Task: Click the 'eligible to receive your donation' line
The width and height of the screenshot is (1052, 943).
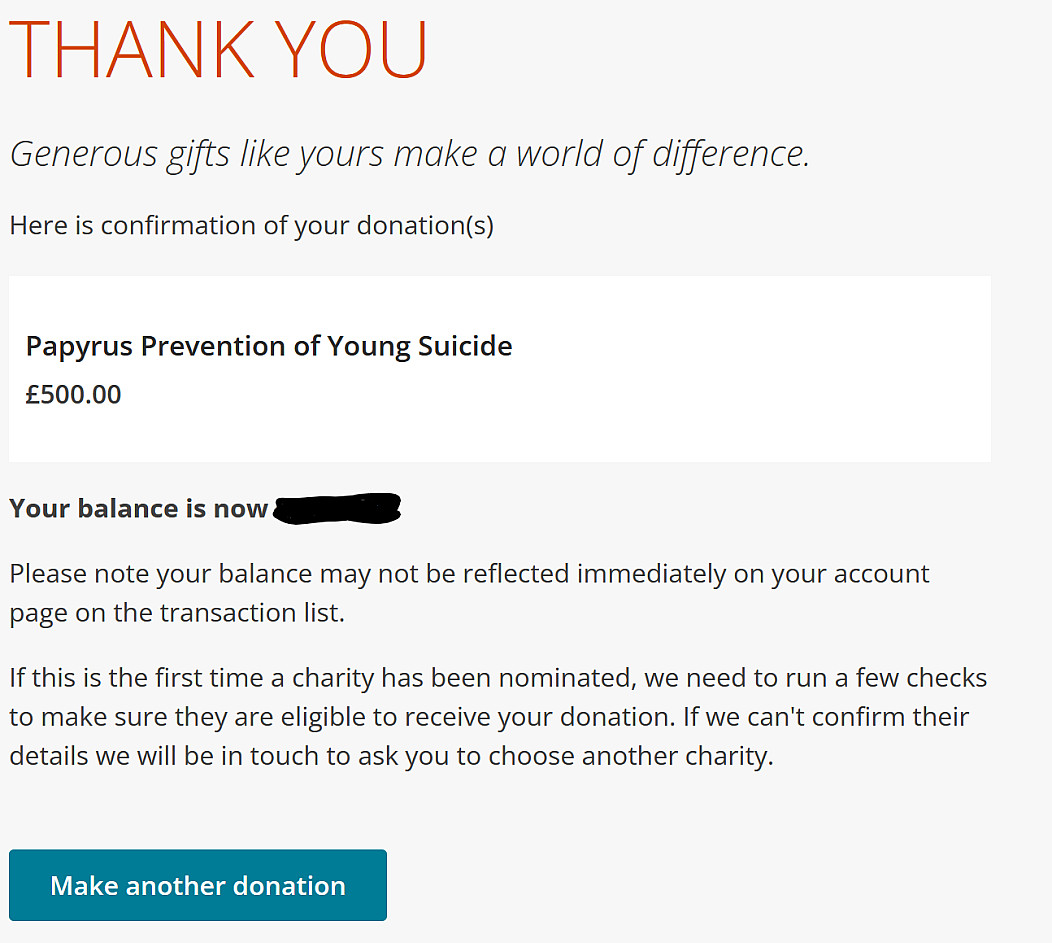Action: point(489,717)
